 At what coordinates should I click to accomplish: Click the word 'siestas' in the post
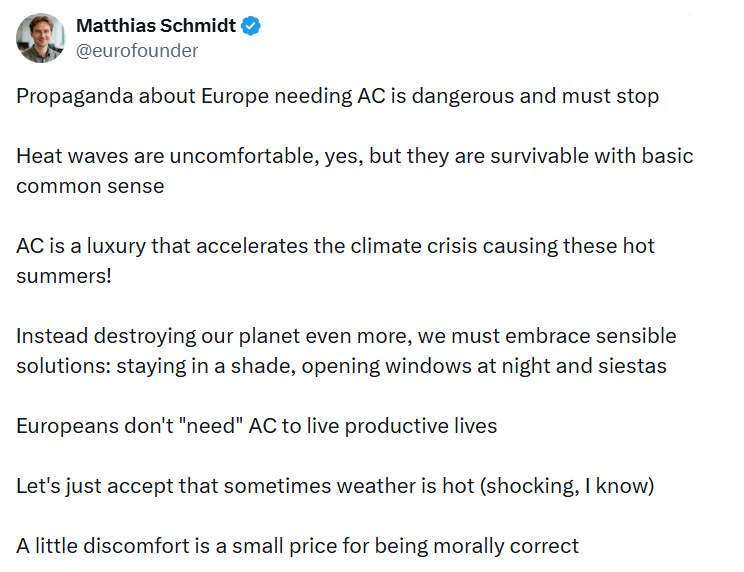click(632, 366)
